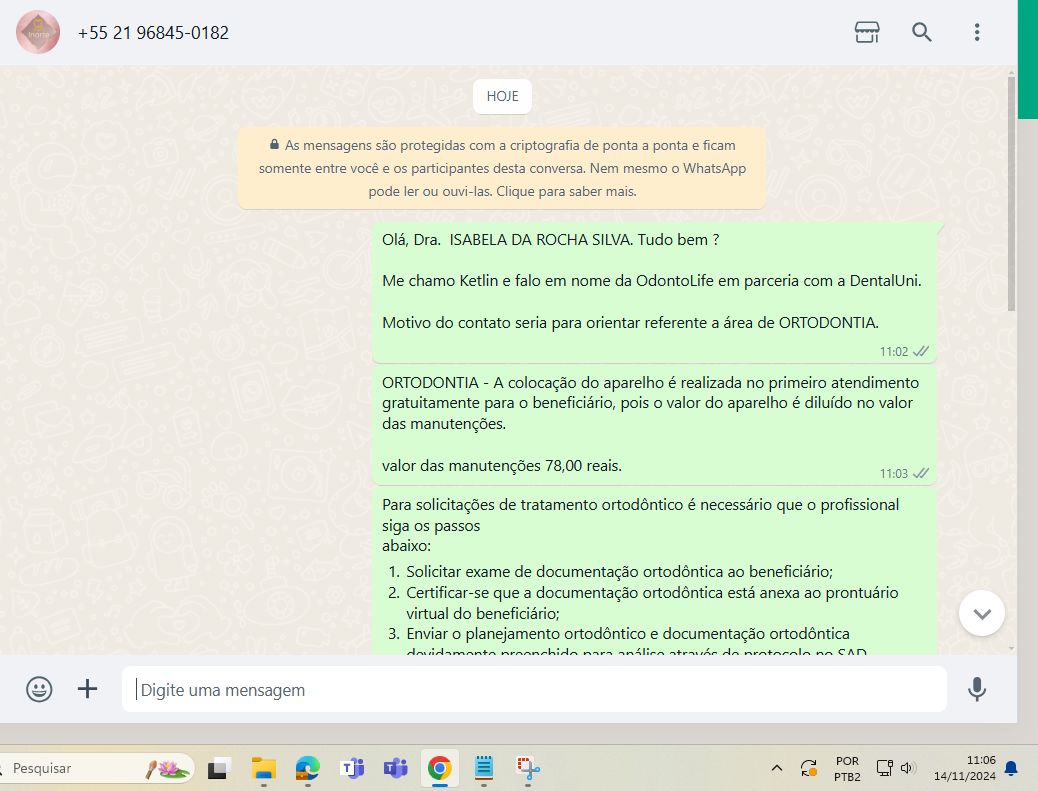Click the chat vertical scrollbar

pyautogui.click(x=1011, y=193)
